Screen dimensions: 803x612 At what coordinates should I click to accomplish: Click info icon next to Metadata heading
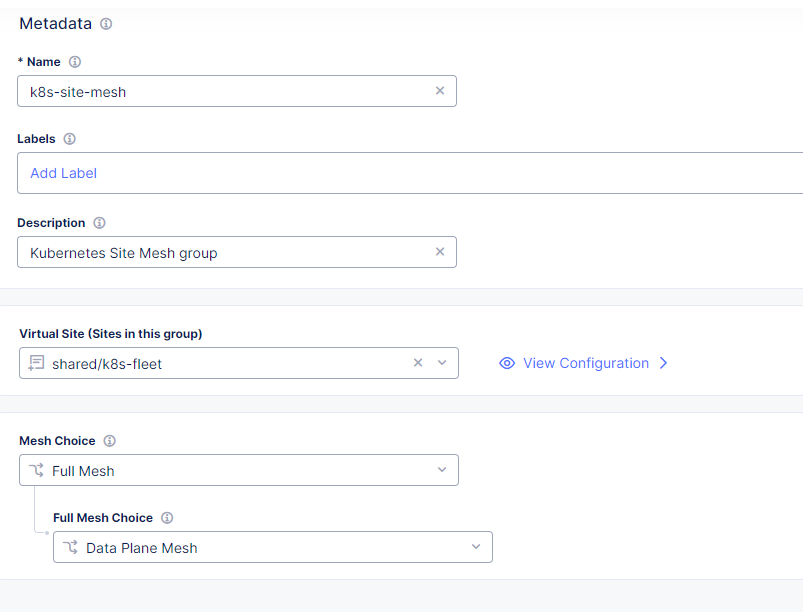point(106,23)
